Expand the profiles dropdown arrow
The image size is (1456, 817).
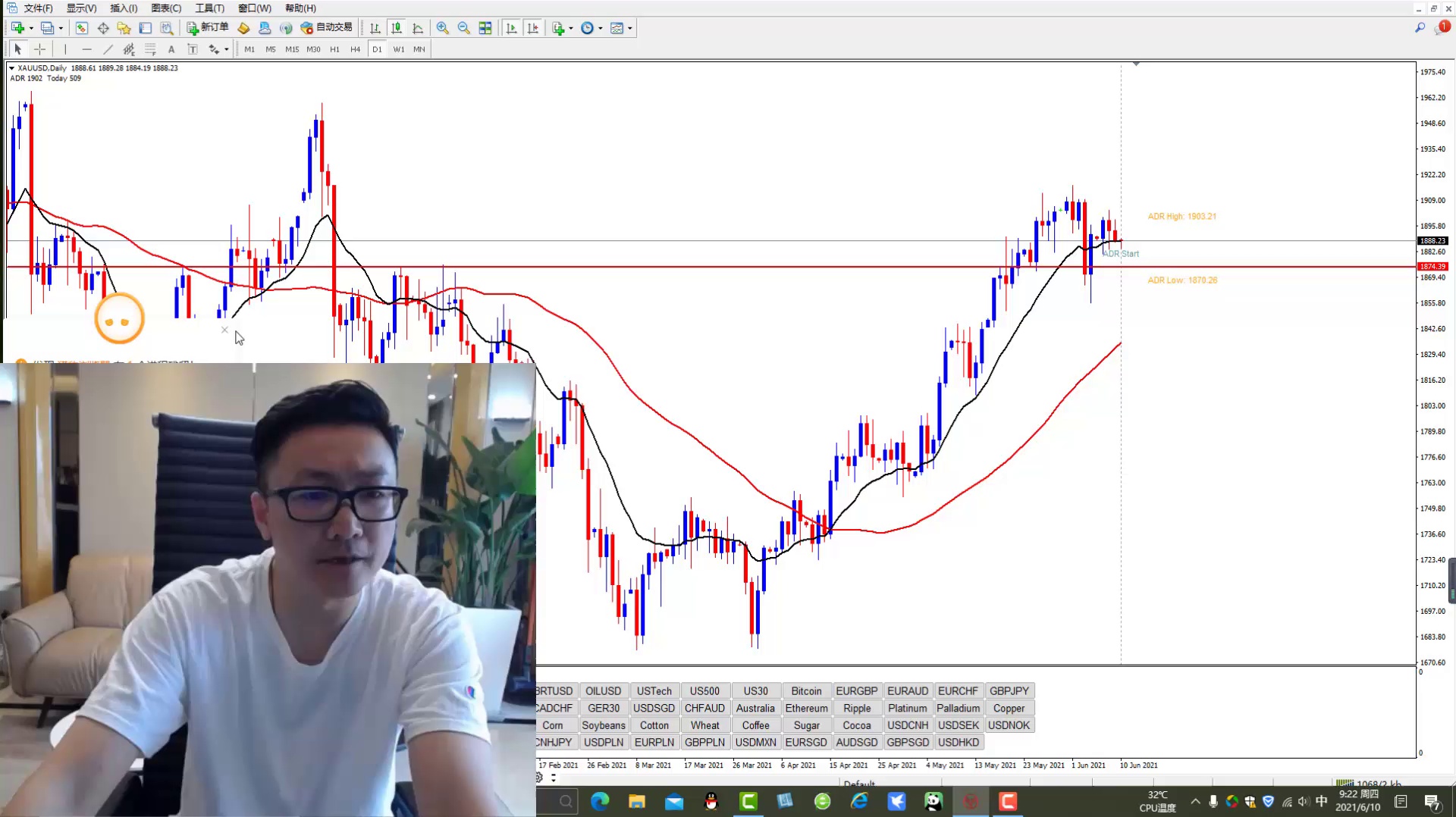tap(61, 29)
